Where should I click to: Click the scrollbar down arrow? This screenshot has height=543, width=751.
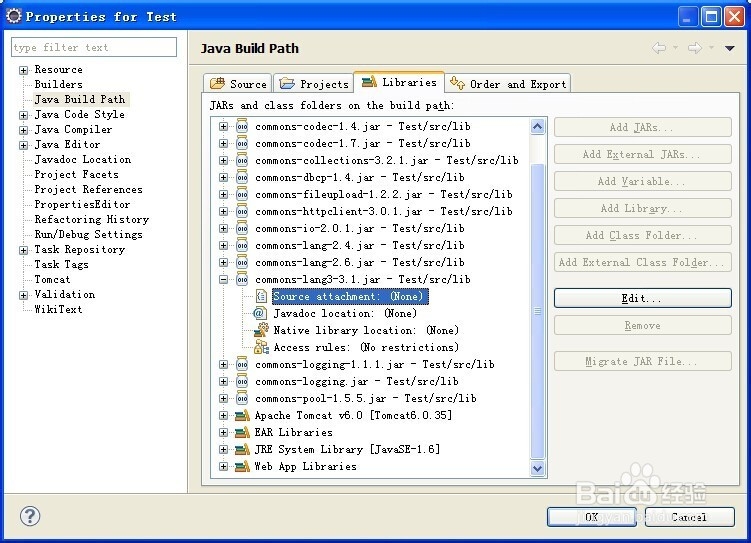537,468
